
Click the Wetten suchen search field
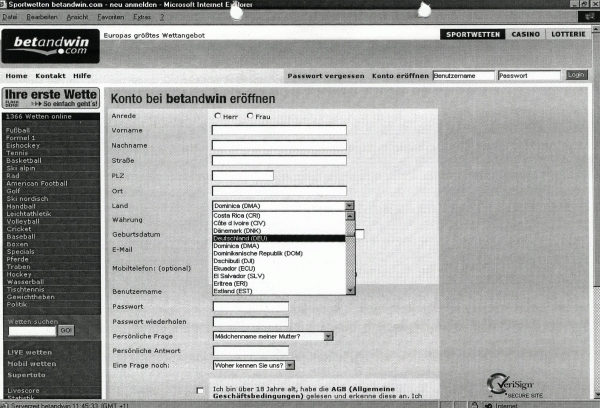pos(32,331)
